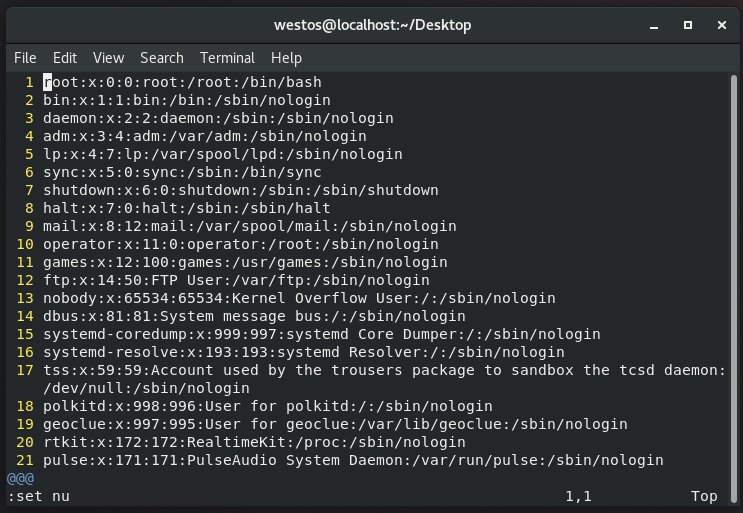Click line number 21 in the gutter
This screenshot has height=513, width=743.
(25, 460)
